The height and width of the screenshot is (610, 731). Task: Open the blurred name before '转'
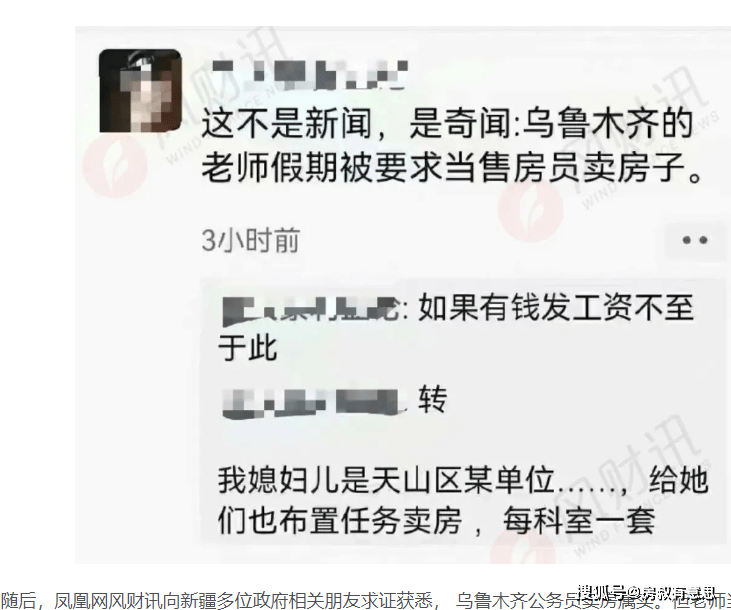[312, 402]
